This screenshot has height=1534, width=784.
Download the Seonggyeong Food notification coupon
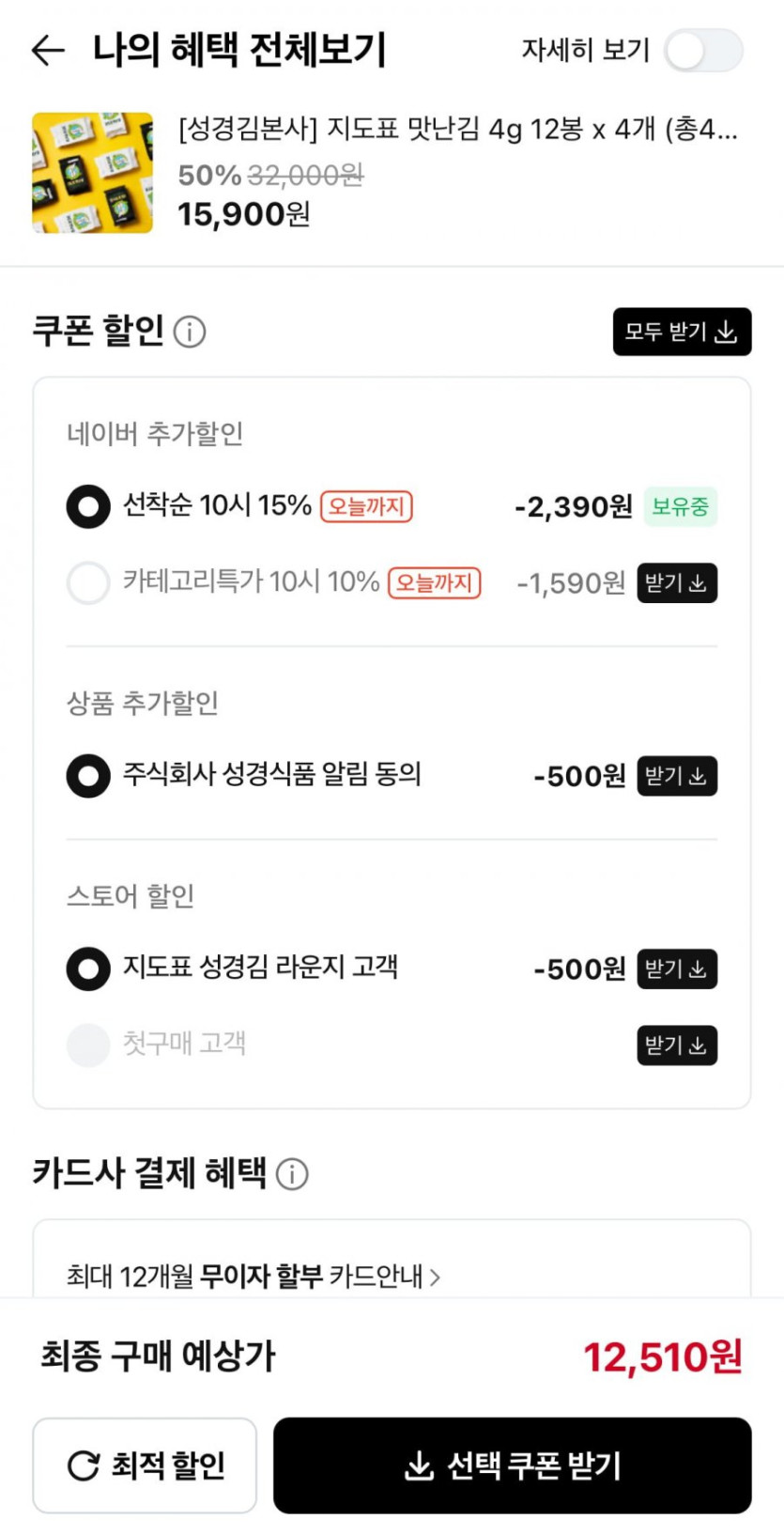coord(676,776)
